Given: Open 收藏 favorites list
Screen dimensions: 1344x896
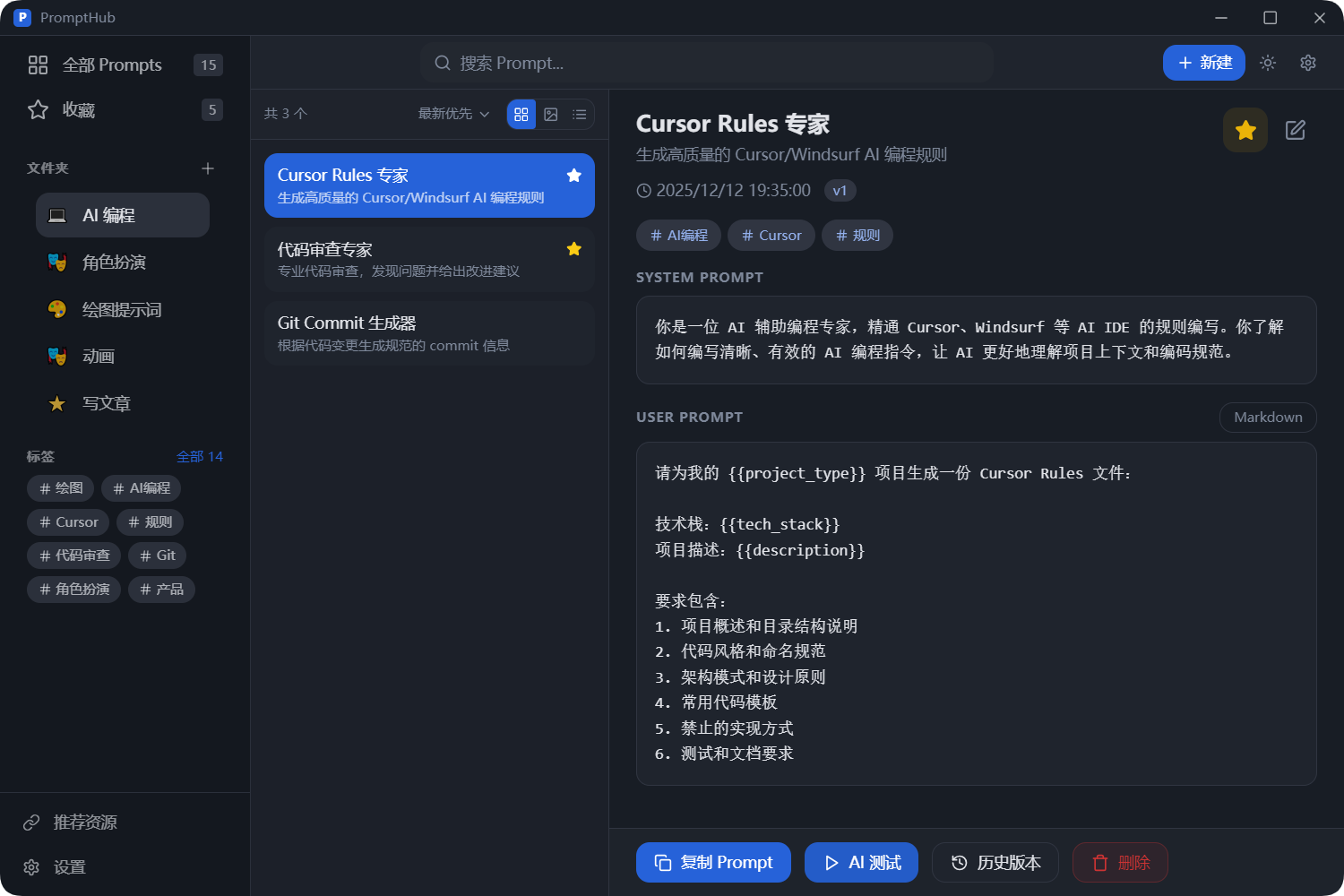Looking at the screenshot, I should click(x=125, y=109).
